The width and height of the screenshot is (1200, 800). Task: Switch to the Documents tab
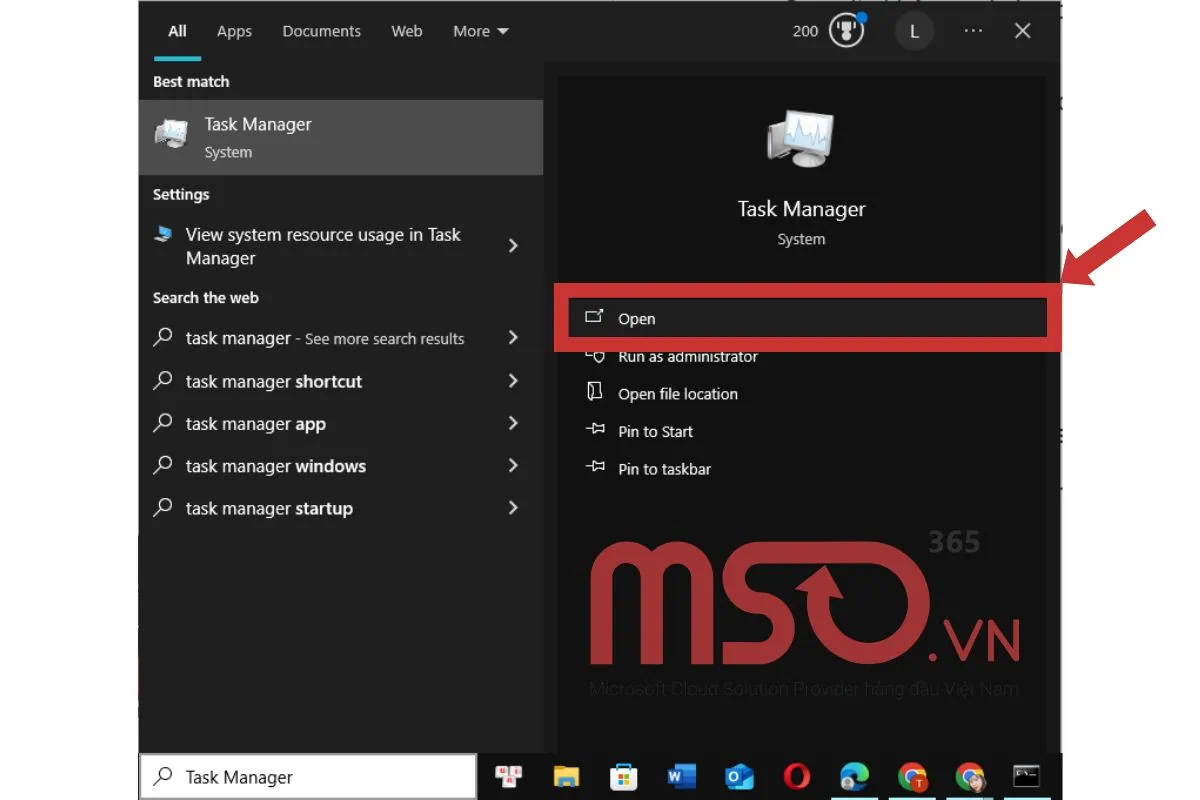pyautogui.click(x=321, y=31)
